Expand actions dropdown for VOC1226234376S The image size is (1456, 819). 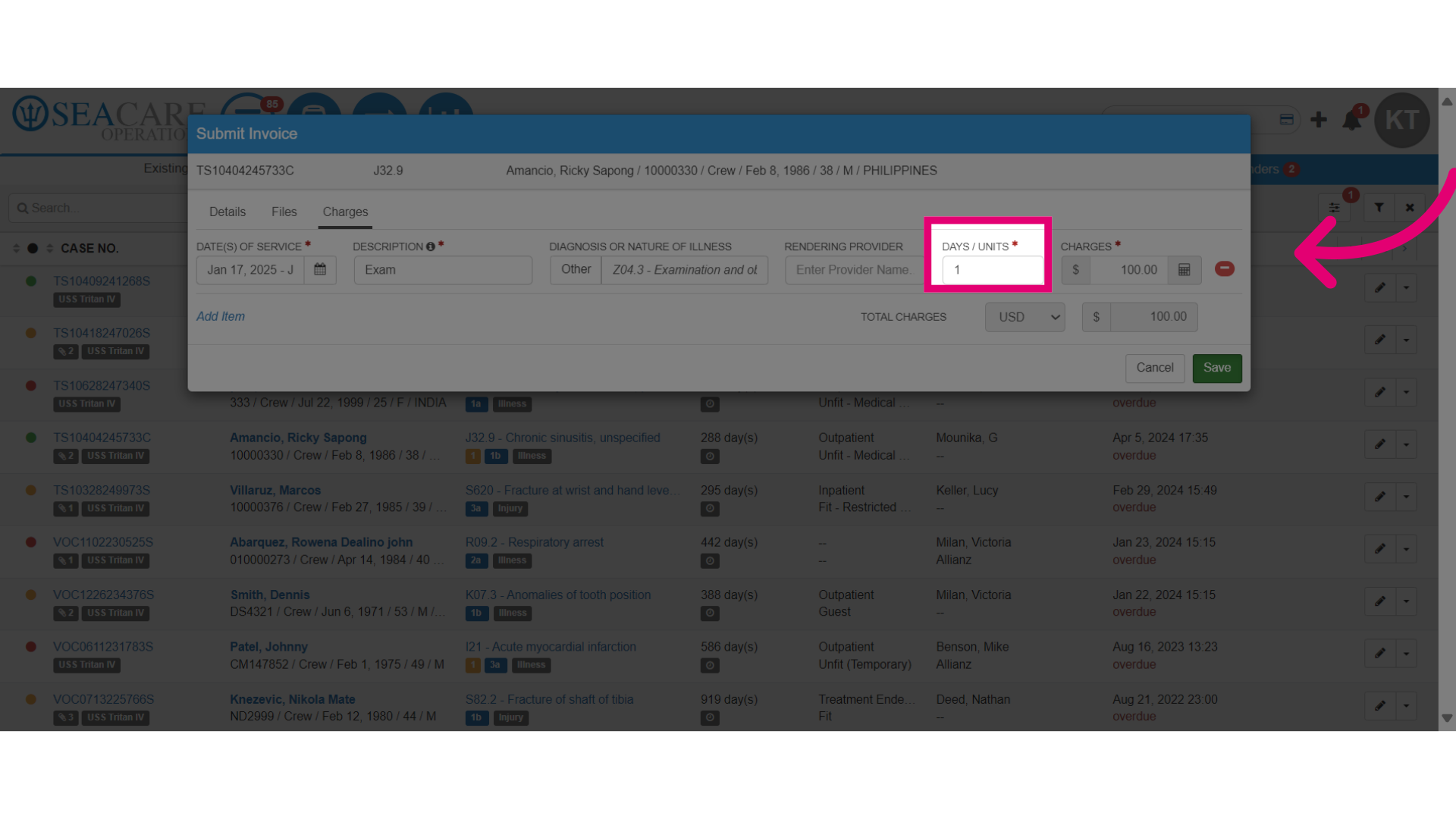(1406, 601)
